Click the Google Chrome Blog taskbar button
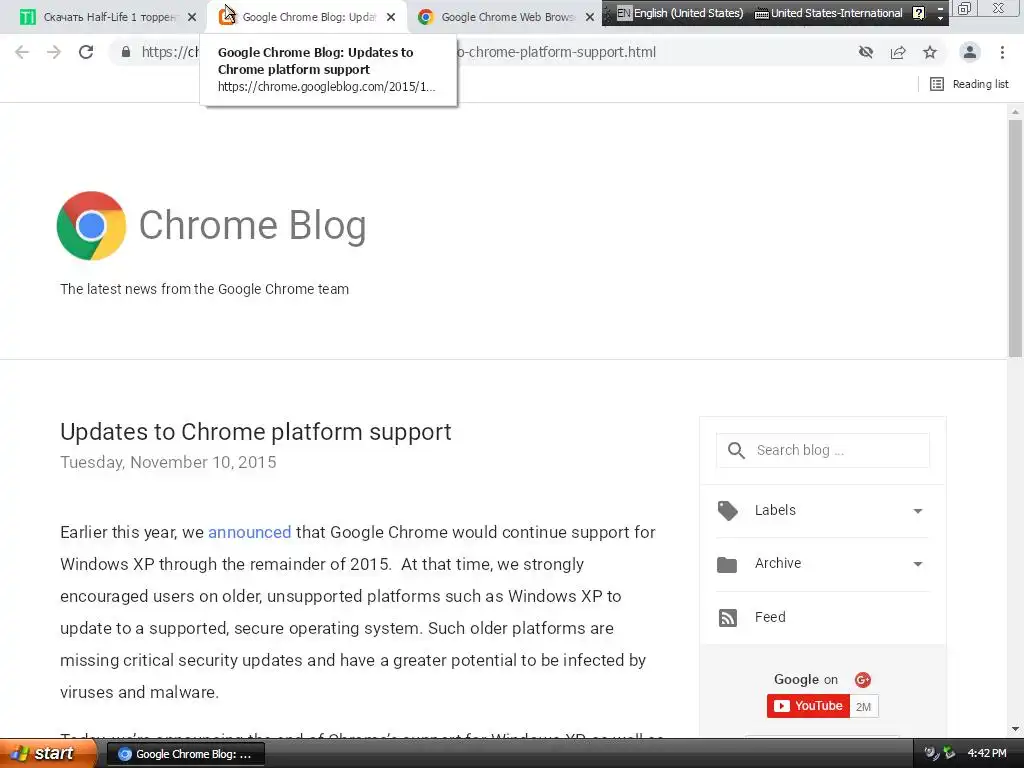This screenshot has height=768, width=1024. (x=185, y=754)
